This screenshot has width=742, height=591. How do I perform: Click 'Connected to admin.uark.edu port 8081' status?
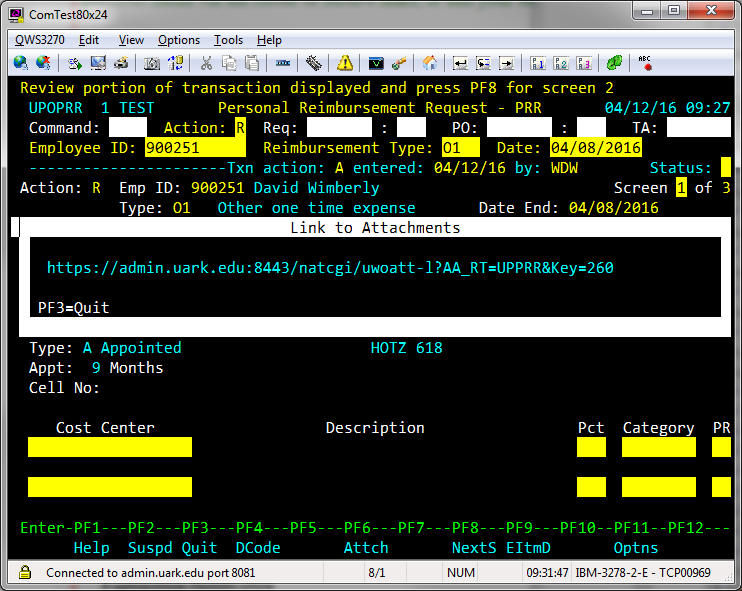tap(150, 573)
